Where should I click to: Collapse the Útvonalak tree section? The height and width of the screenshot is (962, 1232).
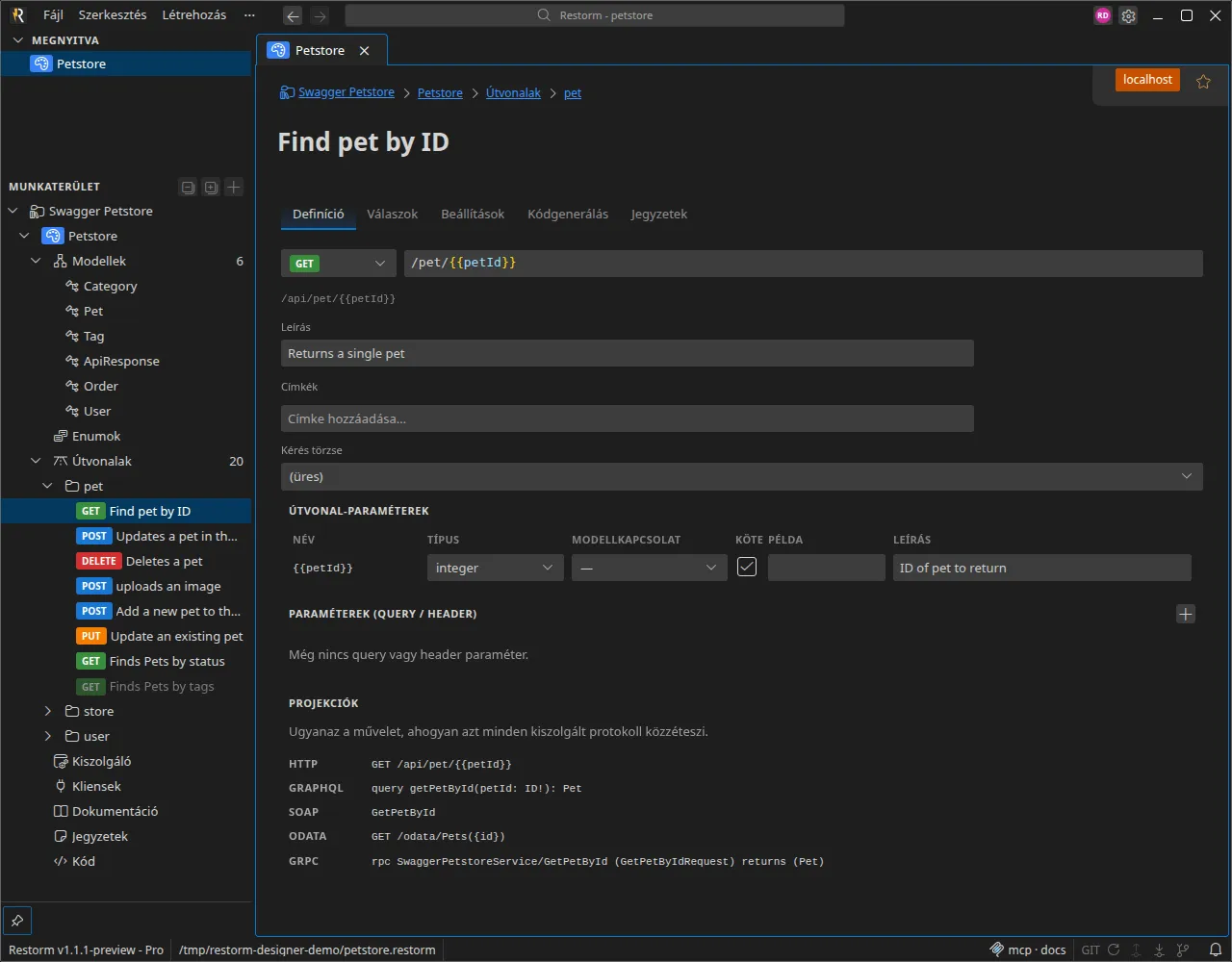click(37, 461)
